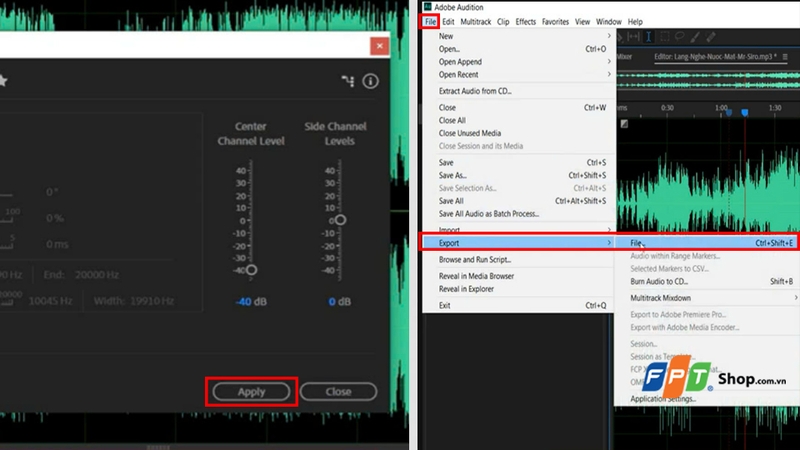Select the Slip tool in toolbar
This screenshot has height=450, width=800.
633,37
